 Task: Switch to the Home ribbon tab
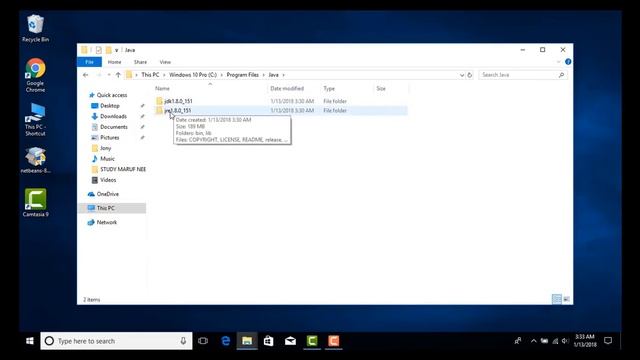click(x=114, y=62)
